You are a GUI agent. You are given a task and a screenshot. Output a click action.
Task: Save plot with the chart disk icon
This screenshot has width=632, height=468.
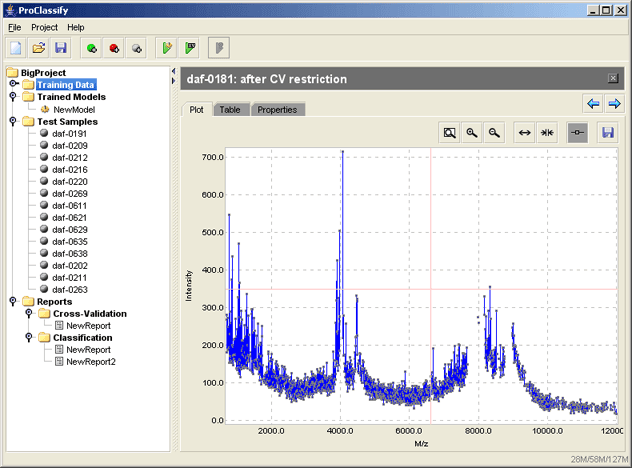607,133
